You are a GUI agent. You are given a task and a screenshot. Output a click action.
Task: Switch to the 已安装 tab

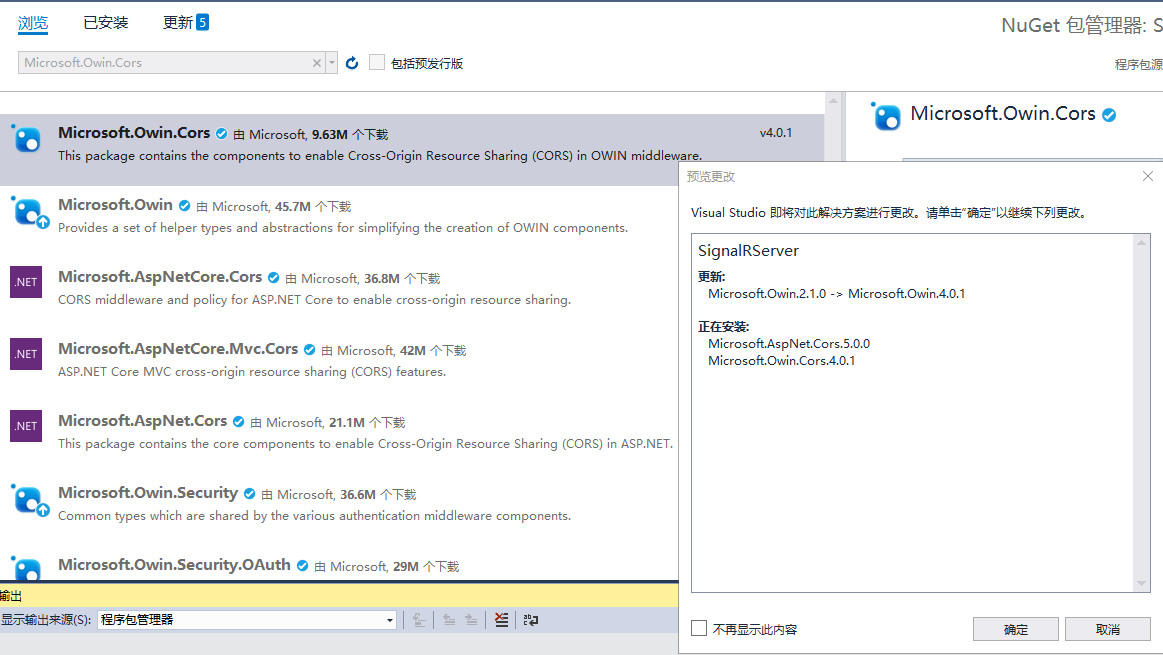[x=105, y=22]
